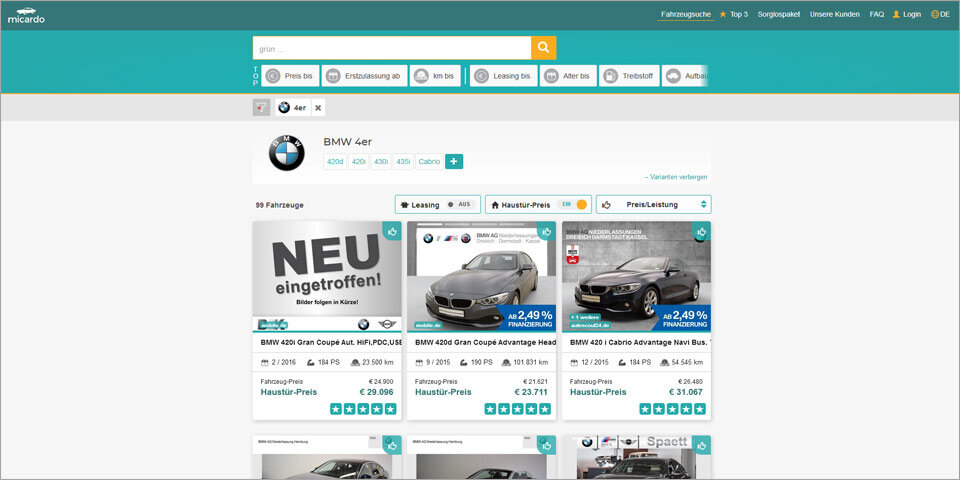The image size is (960, 480).
Task: Click the search input field
Action: click(x=392, y=48)
